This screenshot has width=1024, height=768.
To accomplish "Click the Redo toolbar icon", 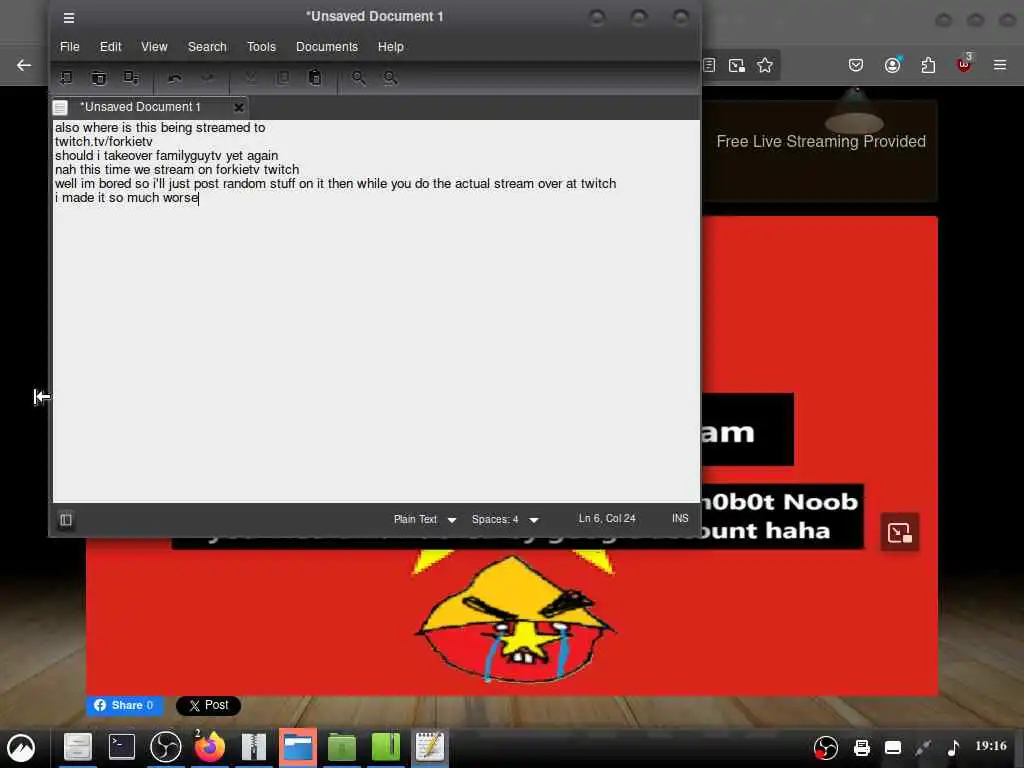I will pos(208,78).
